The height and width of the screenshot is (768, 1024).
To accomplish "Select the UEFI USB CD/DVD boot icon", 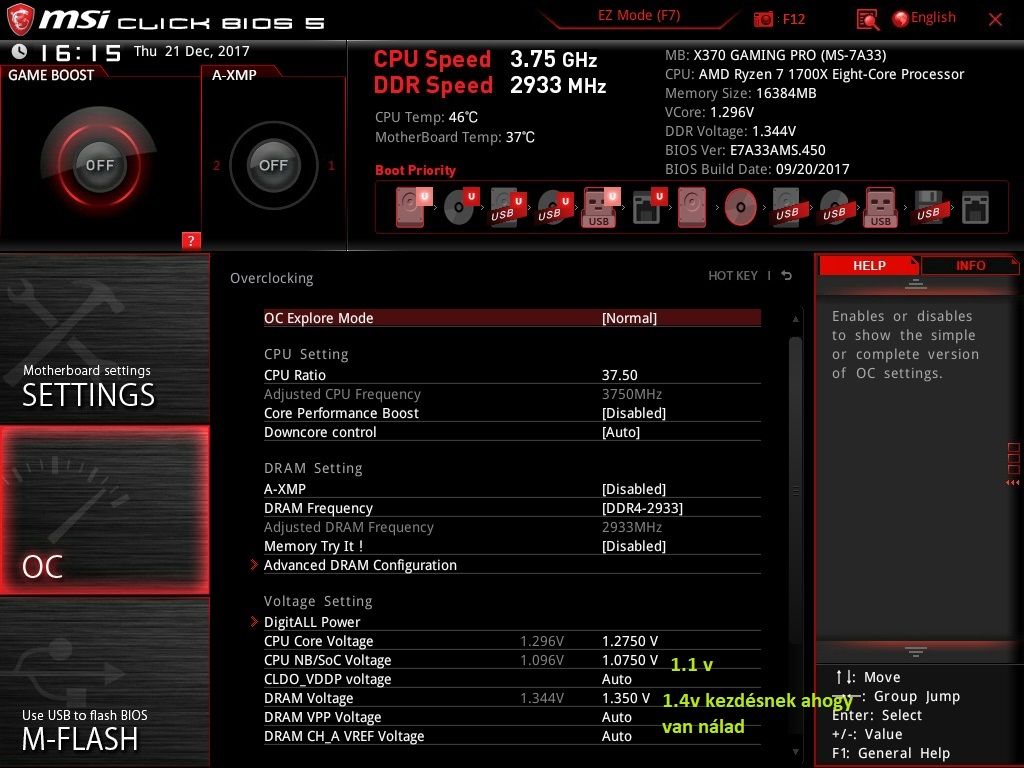I will point(554,207).
